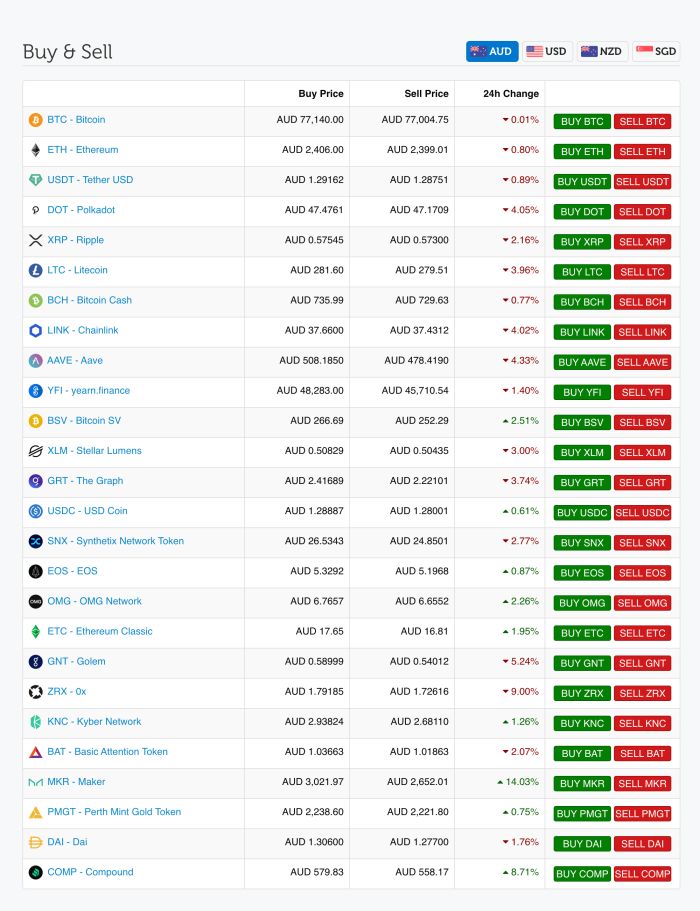Click the Synthetix Network icon
This screenshot has width=700, height=911.
[x=35, y=541]
